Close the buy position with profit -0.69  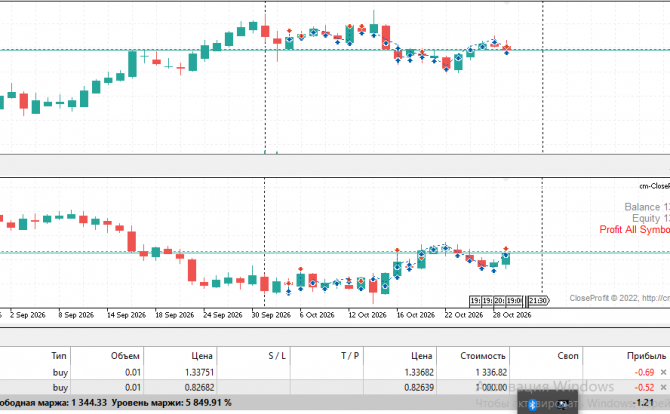663,373
